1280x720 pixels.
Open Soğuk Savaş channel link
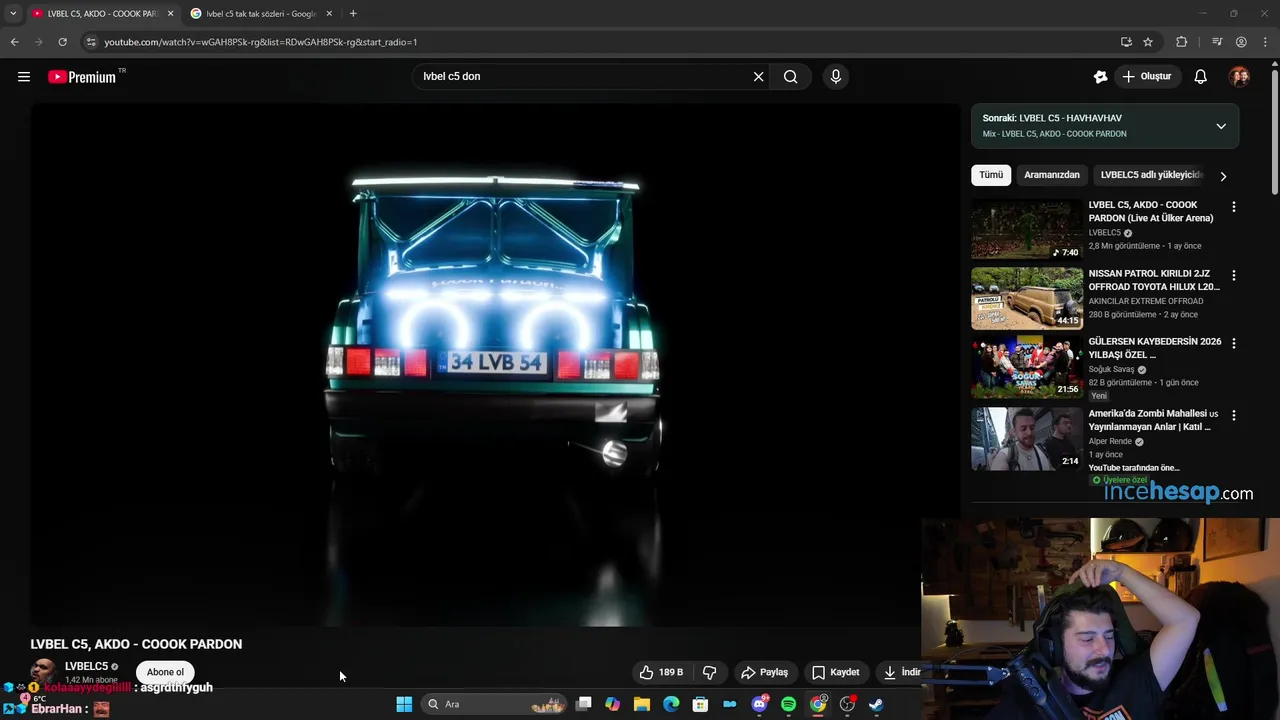[x=1111, y=369]
